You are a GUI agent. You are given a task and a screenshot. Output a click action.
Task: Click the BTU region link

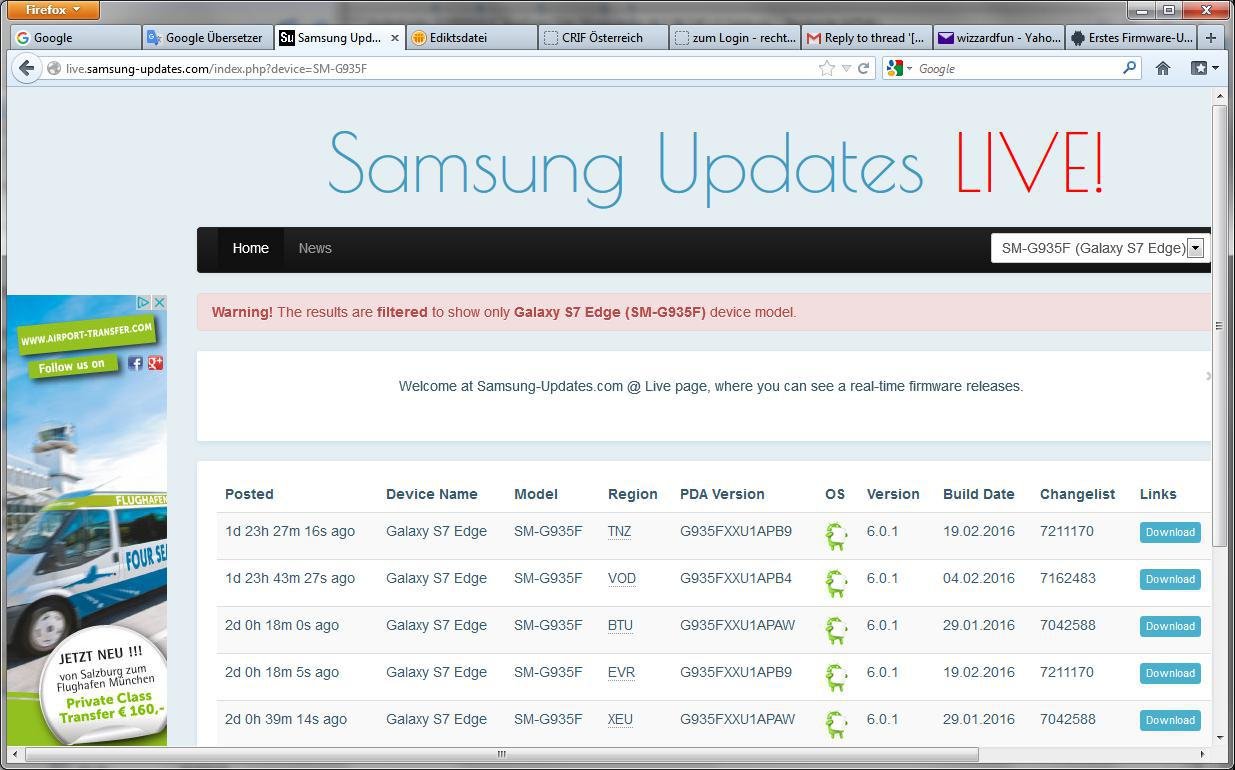620,625
